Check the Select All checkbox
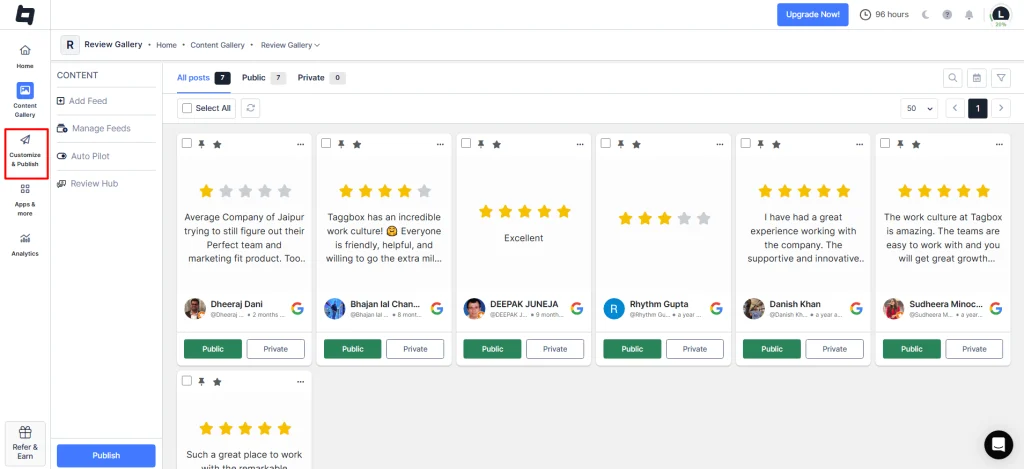The height and width of the screenshot is (469, 1024). pos(187,108)
